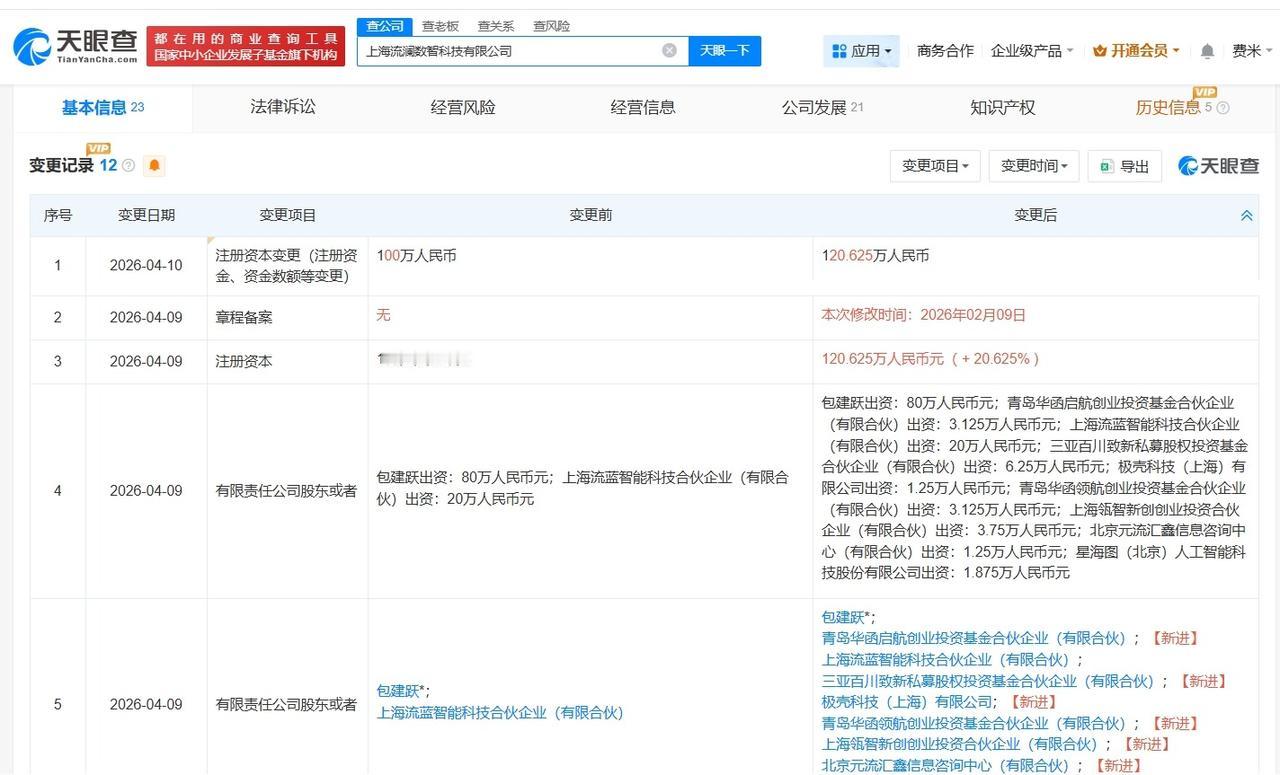The height and width of the screenshot is (775, 1280).
Task: Switch to the 知识产权 tab
Action: 1001,107
